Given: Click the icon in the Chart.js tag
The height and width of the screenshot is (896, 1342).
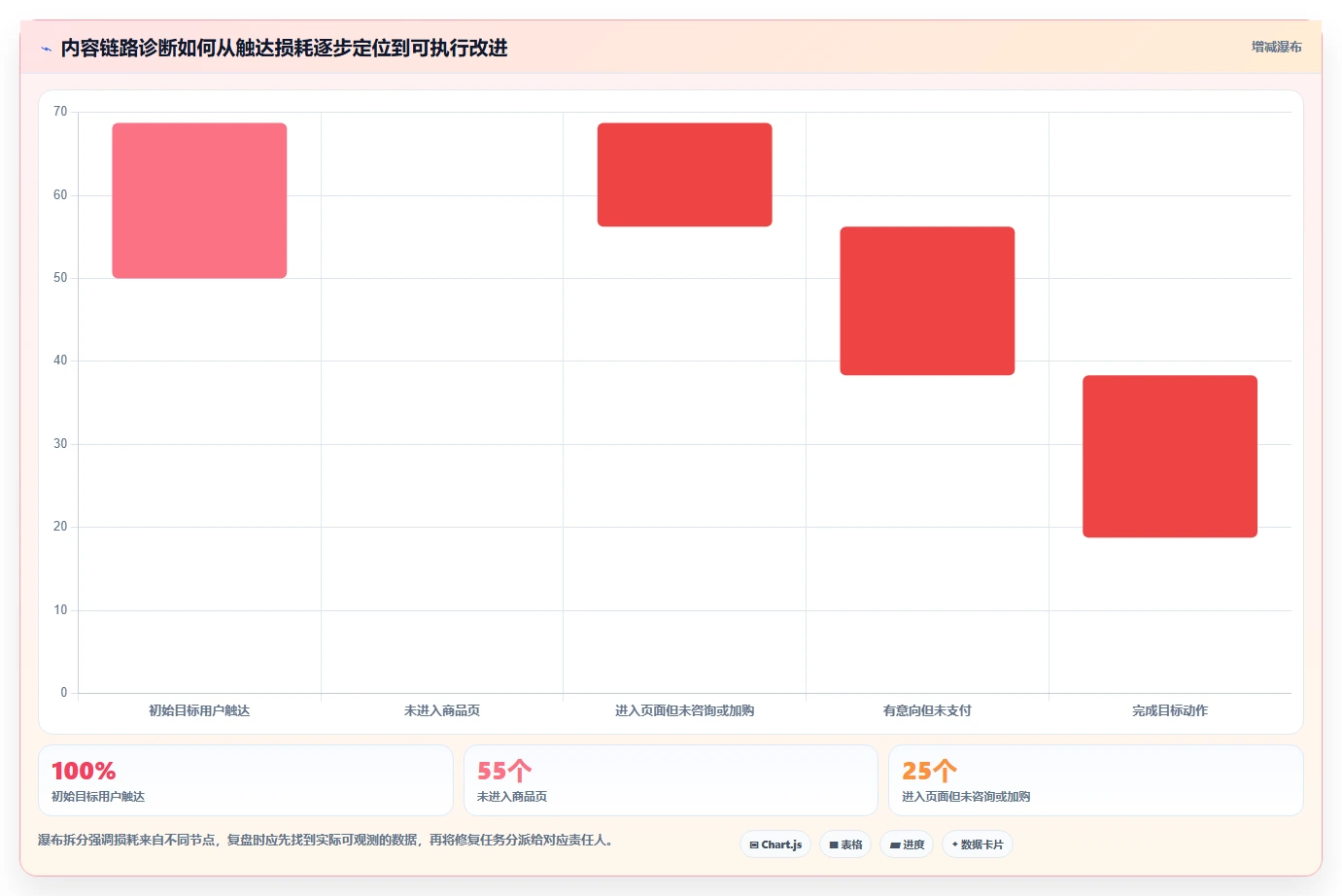Looking at the screenshot, I should click(x=754, y=845).
